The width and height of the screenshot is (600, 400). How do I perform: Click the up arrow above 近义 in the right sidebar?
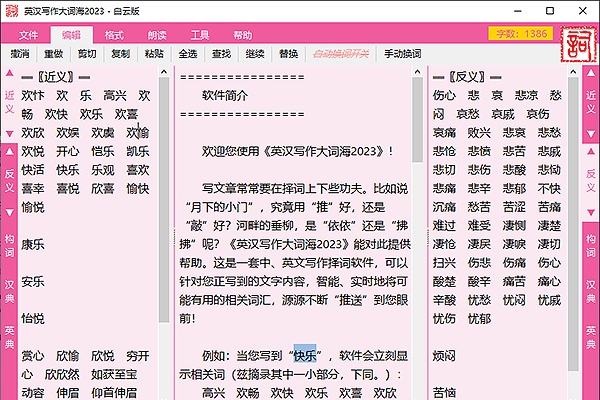pyautogui.click(x=591, y=73)
